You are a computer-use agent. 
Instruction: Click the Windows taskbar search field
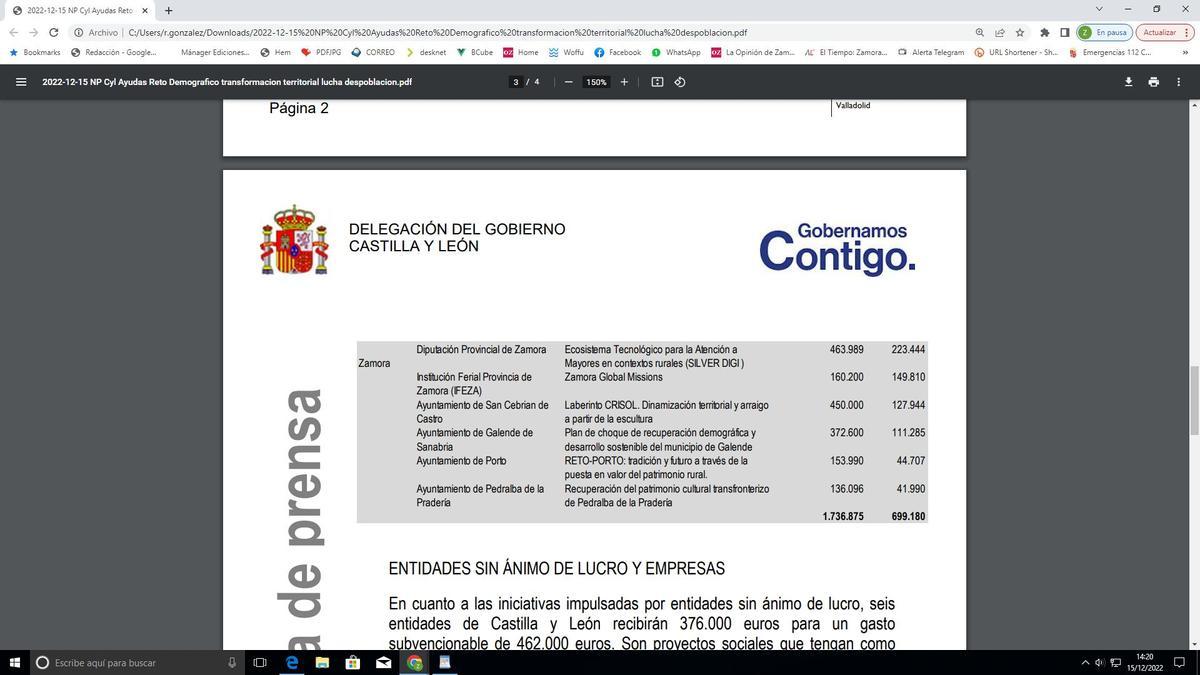130,663
